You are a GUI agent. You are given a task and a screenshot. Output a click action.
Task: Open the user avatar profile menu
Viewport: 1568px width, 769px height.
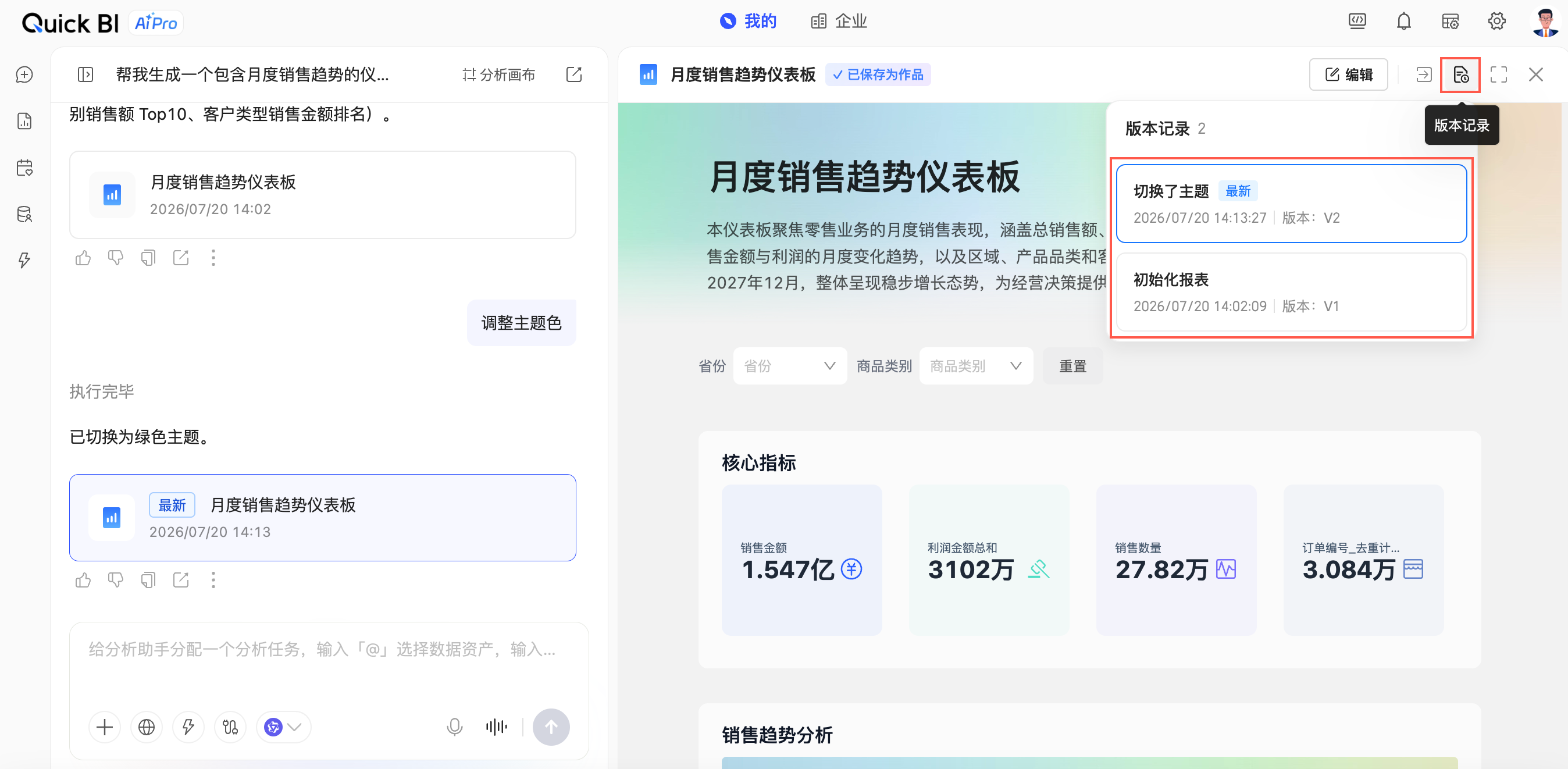[1545, 23]
